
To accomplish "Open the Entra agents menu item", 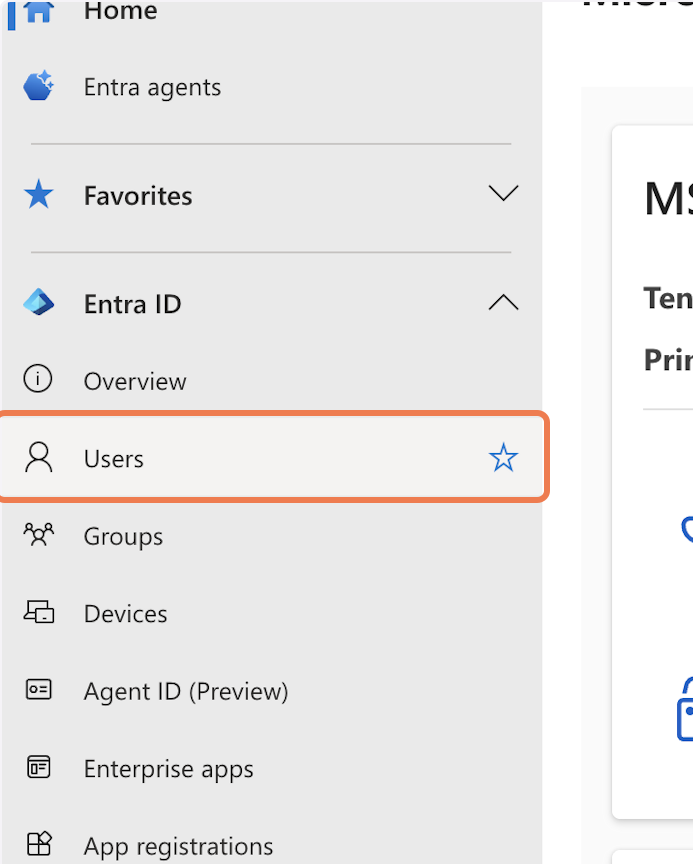I will coord(152,87).
